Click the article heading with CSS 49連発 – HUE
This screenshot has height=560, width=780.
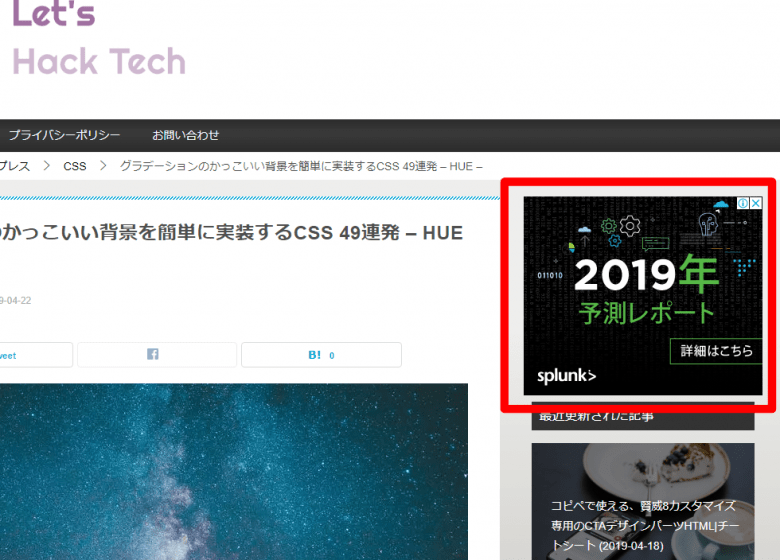click(231, 232)
